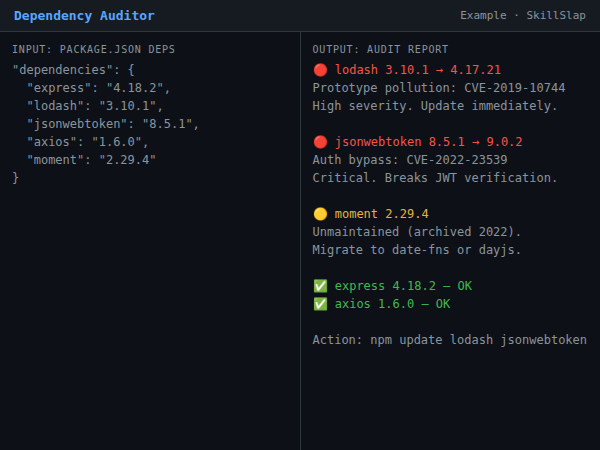Click the CVE-2019-10744 prototype pollution line
Image resolution: width=600 pixels, height=450 pixels.
pos(438,88)
